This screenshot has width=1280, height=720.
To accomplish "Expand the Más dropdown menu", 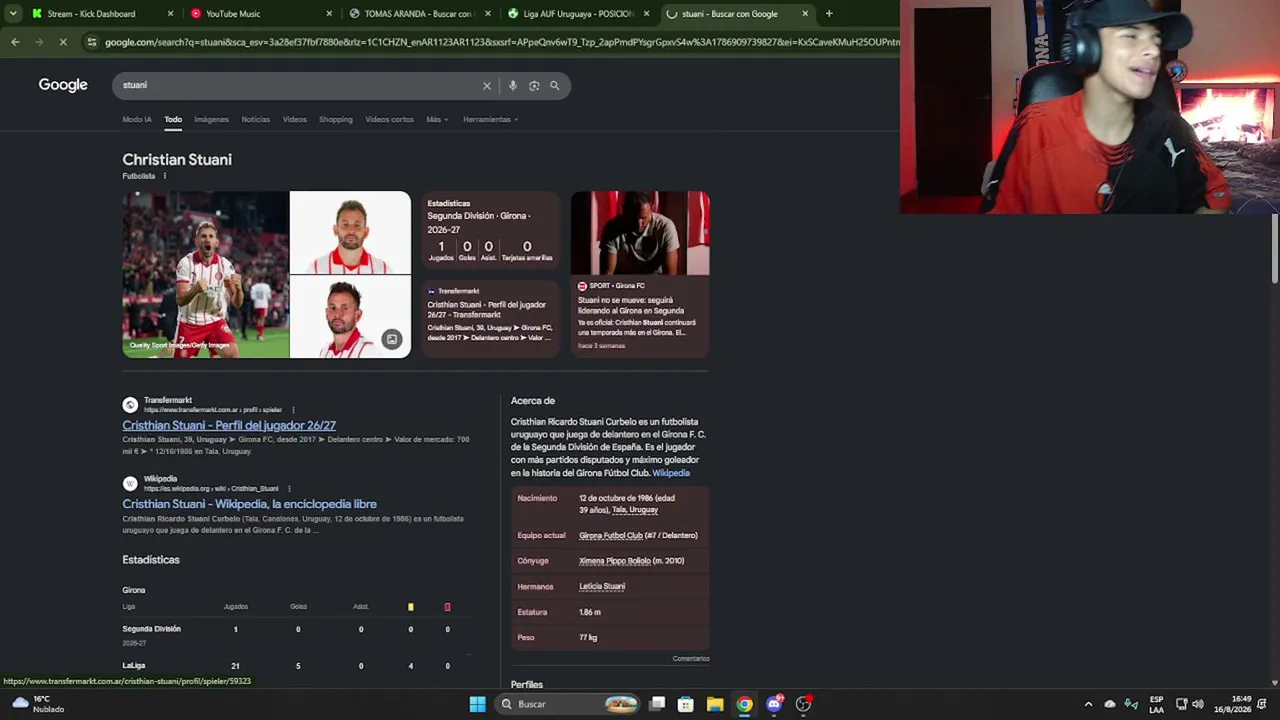I will [437, 120].
